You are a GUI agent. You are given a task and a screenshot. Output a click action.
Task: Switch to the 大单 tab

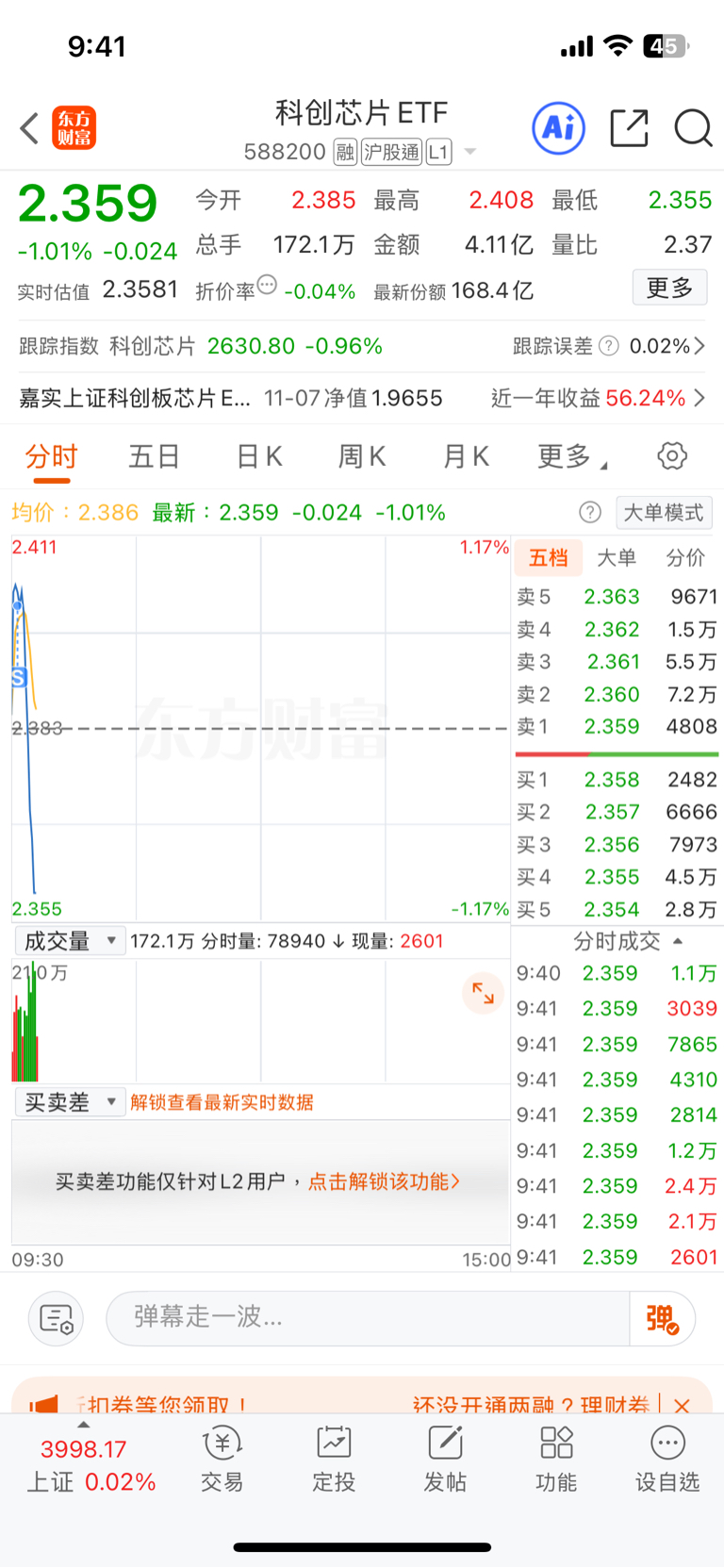tap(617, 558)
